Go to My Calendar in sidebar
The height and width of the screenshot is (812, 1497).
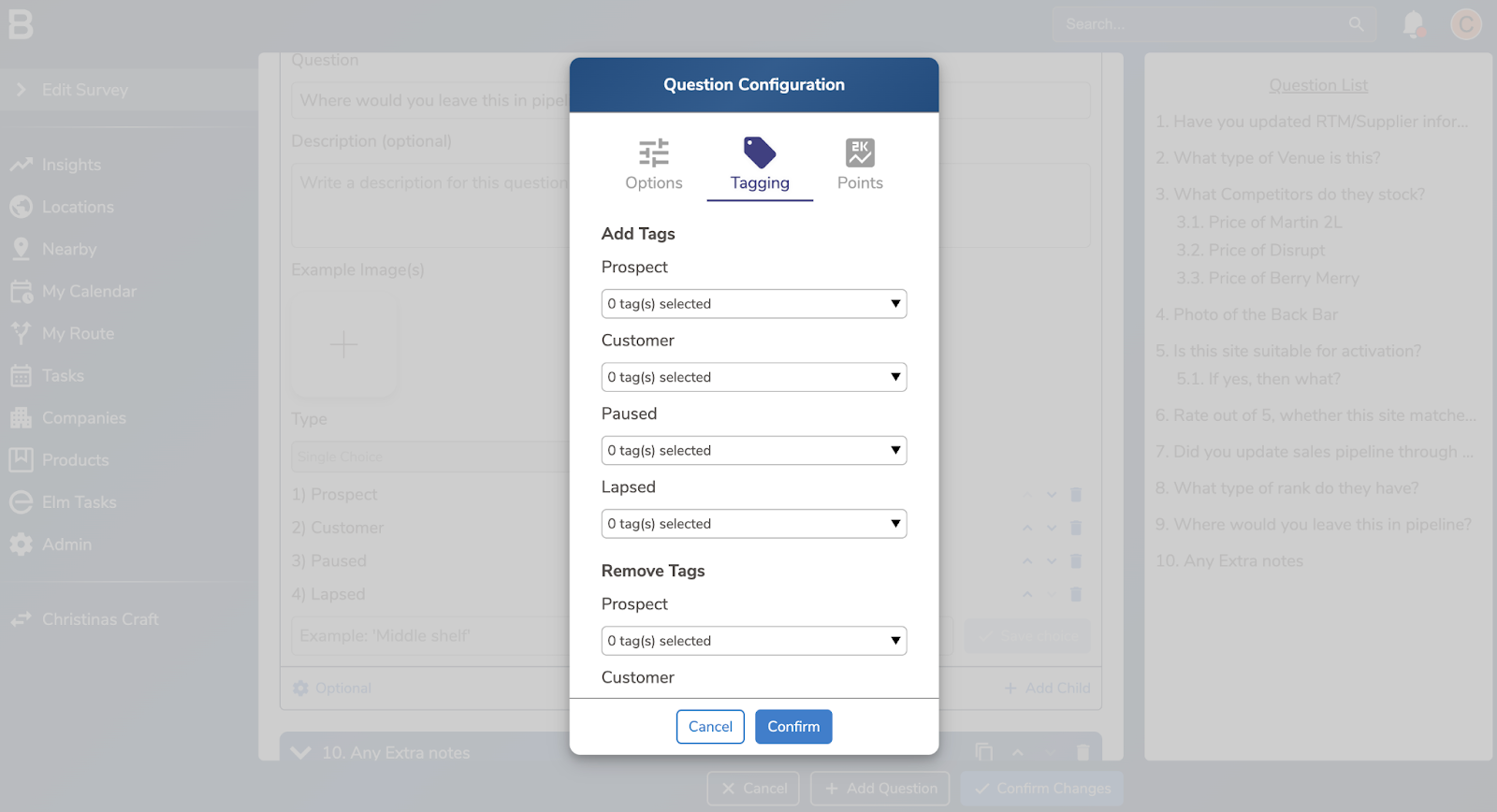click(x=89, y=291)
